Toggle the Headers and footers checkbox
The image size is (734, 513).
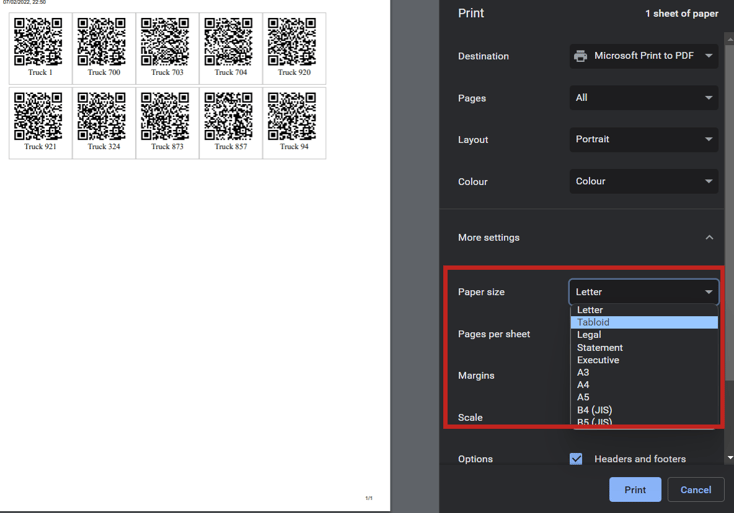click(x=576, y=459)
